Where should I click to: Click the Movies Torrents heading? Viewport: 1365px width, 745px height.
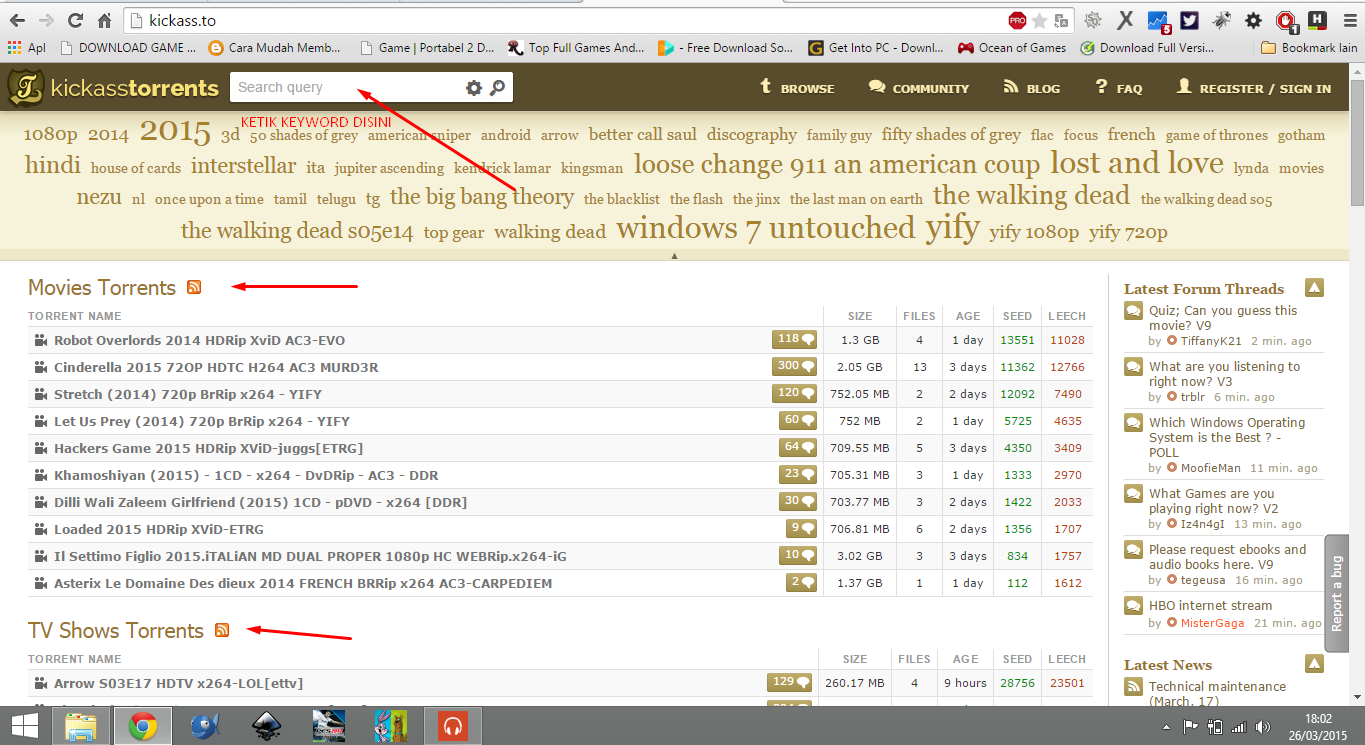[102, 287]
